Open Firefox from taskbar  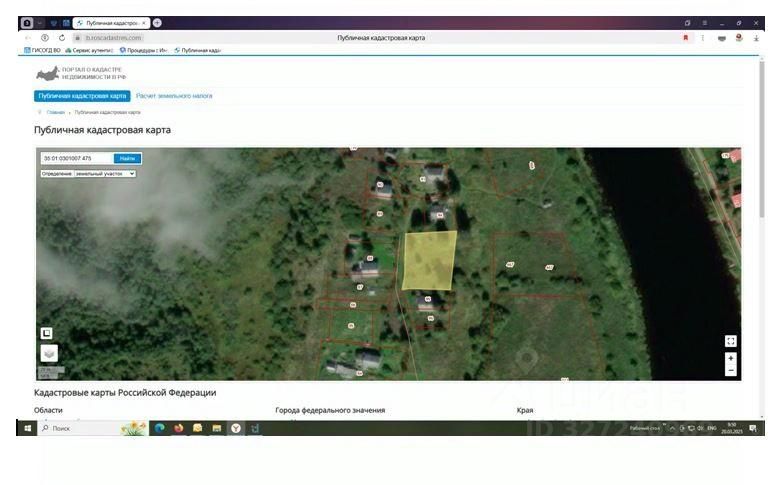[x=179, y=428]
